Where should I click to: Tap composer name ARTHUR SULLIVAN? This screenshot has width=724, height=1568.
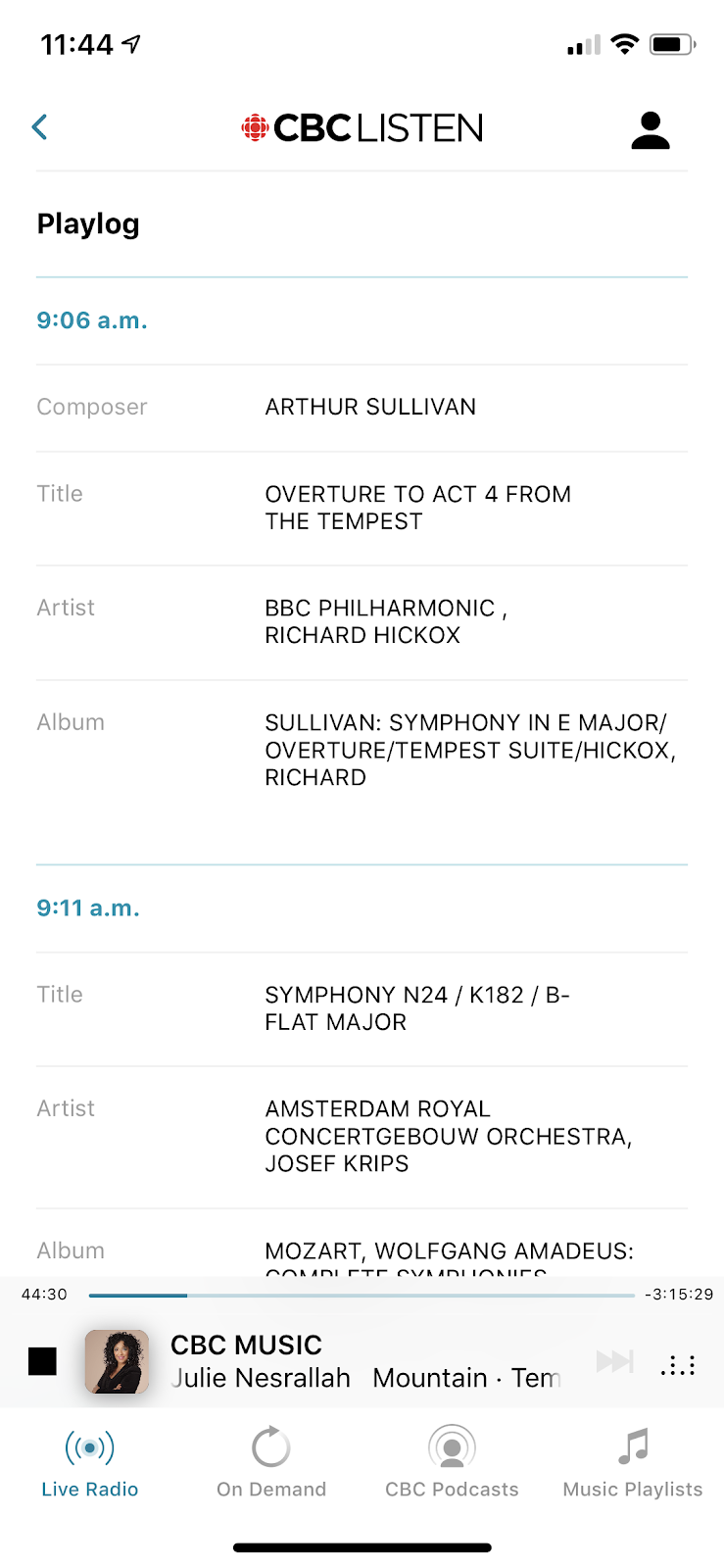click(370, 407)
